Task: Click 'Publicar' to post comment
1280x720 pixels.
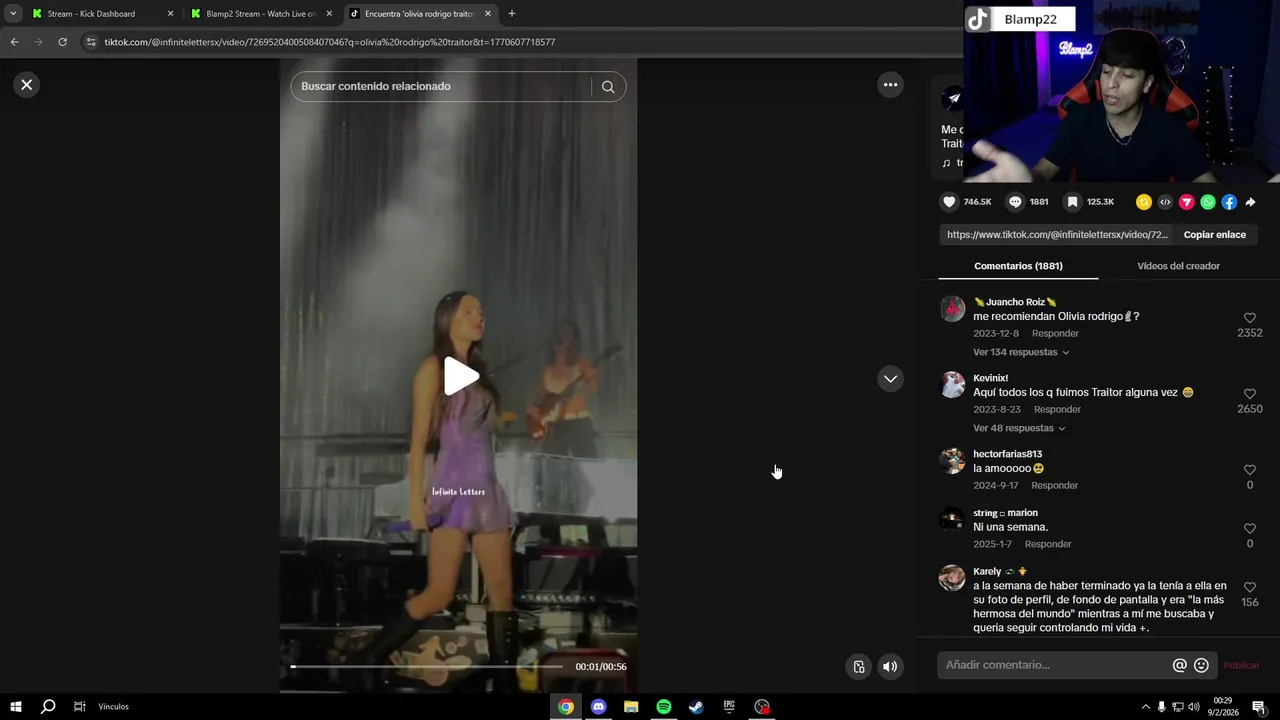Action: 1241,665
